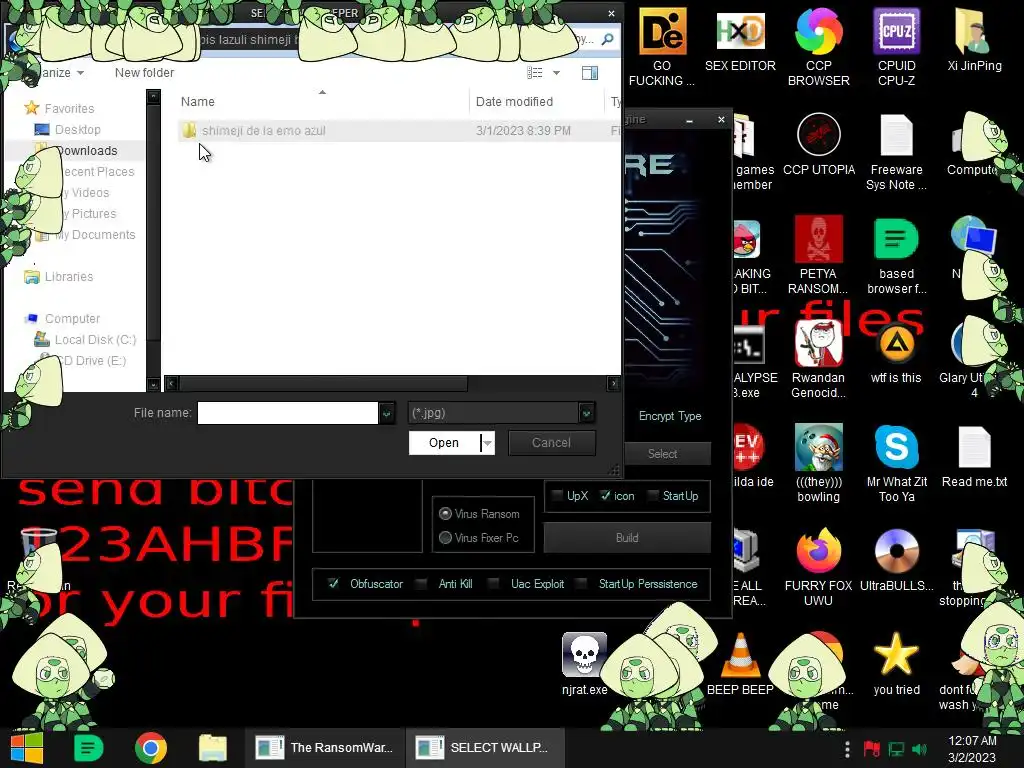The height and width of the screenshot is (768, 1024).
Task: Uncheck the icon checkbox
Action: pyautogui.click(x=605, y=496)
